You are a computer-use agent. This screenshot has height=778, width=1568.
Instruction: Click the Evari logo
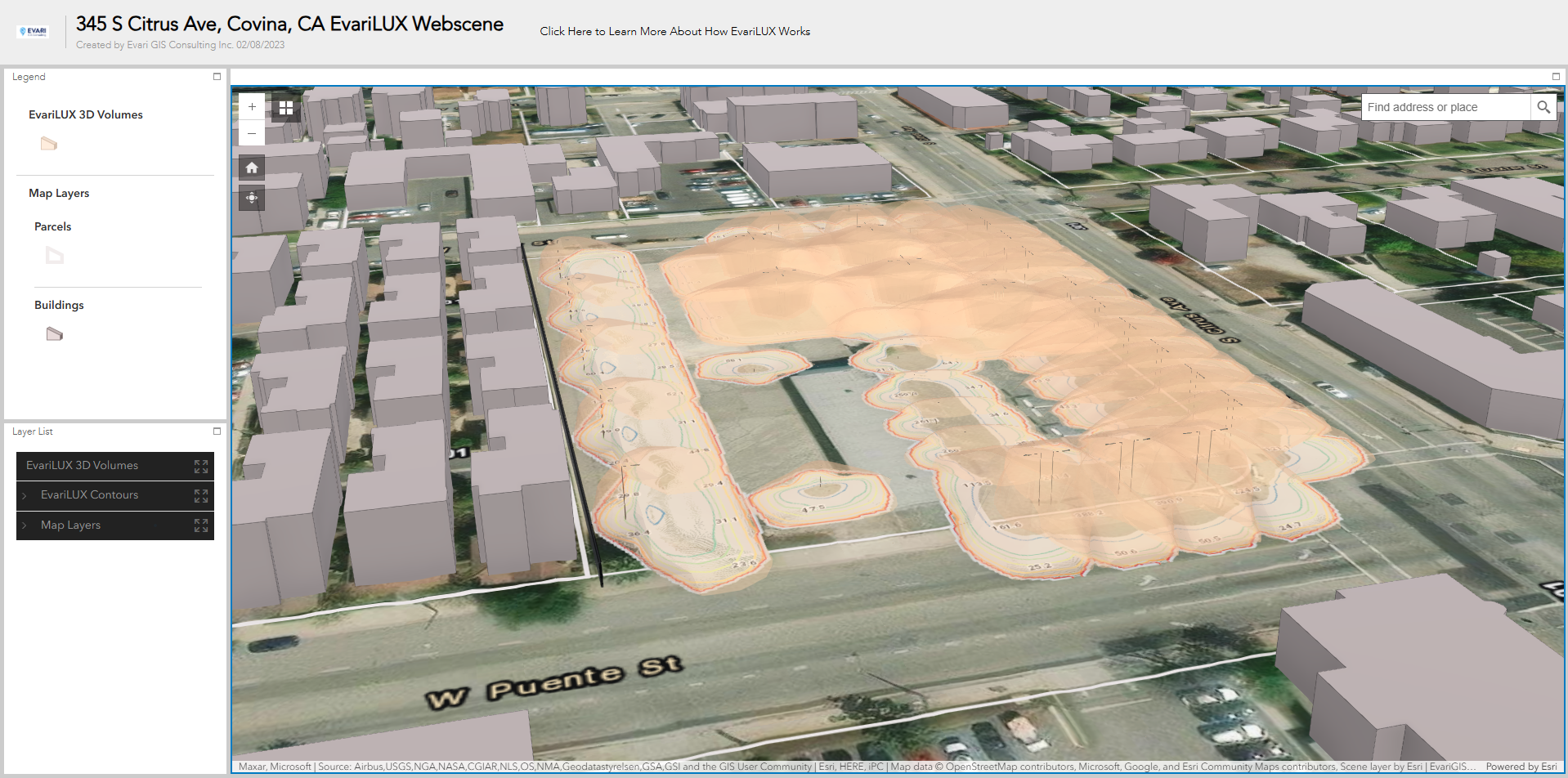click(33, 31)
